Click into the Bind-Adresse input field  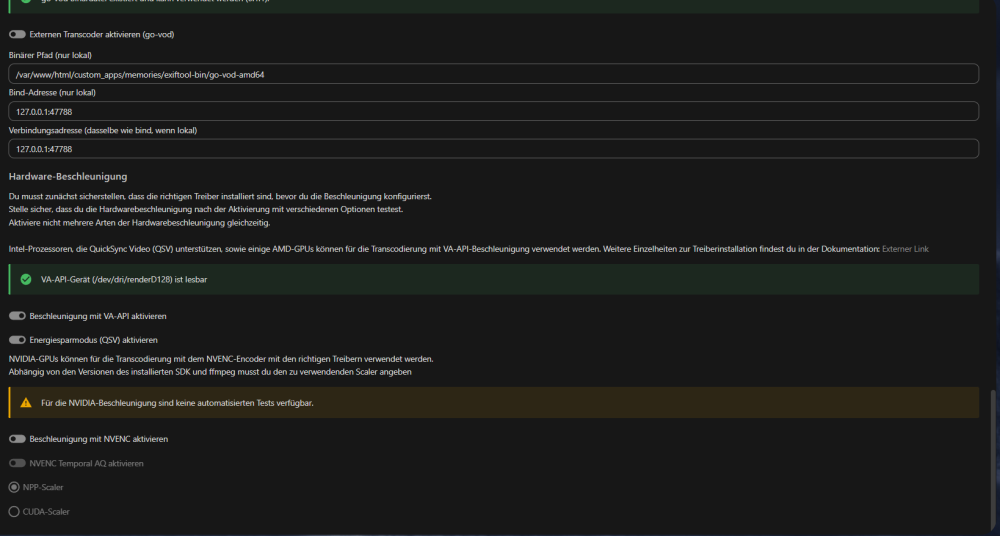[x=494, y=111]
